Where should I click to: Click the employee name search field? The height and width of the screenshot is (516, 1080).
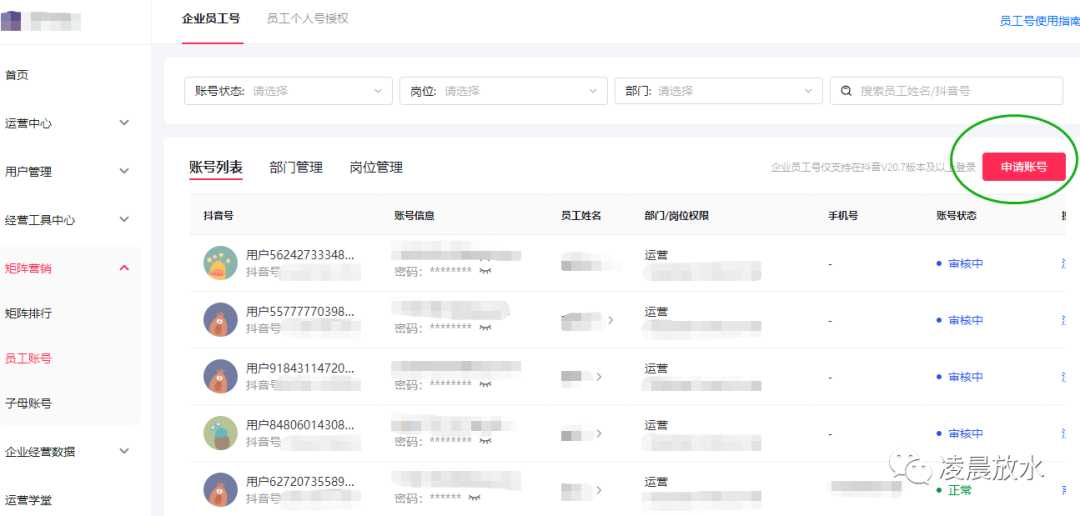click(955, 91)
